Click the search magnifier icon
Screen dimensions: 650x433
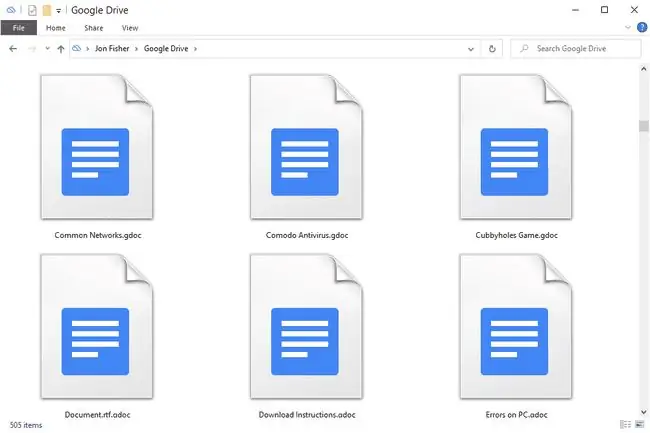tap(524, 48)
